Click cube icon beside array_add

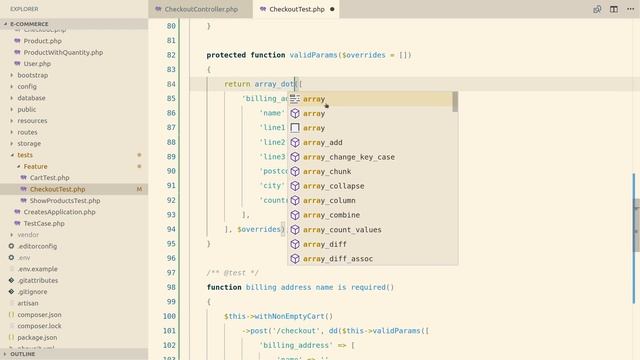(295, 142)
